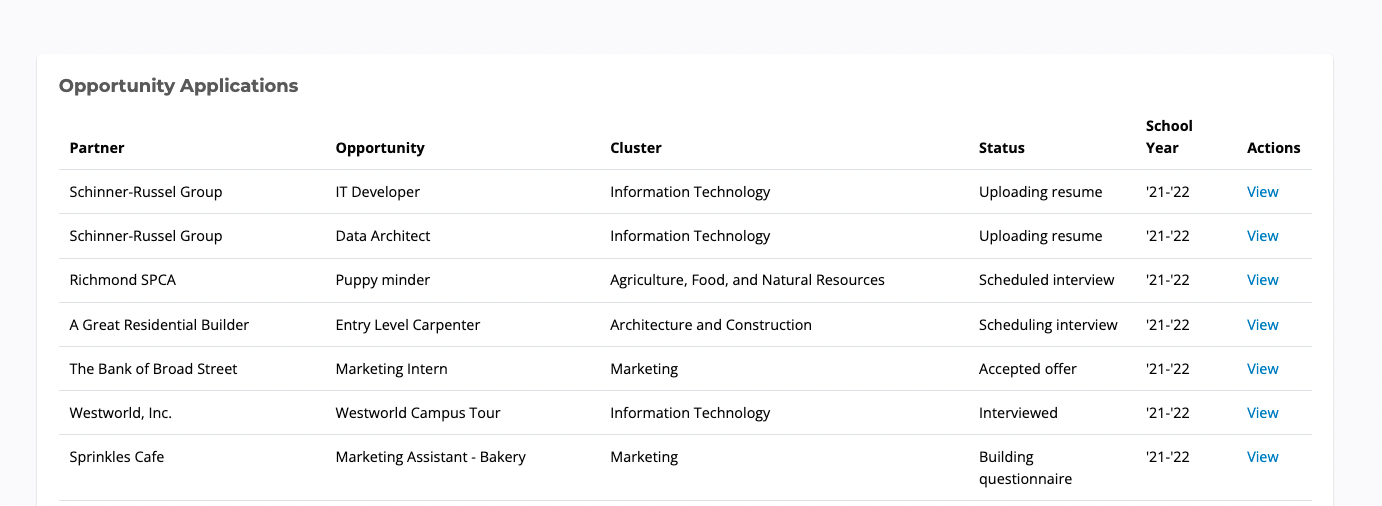
Task: Select the A Great Residential Builder cell
Action: tap(159, 325)
